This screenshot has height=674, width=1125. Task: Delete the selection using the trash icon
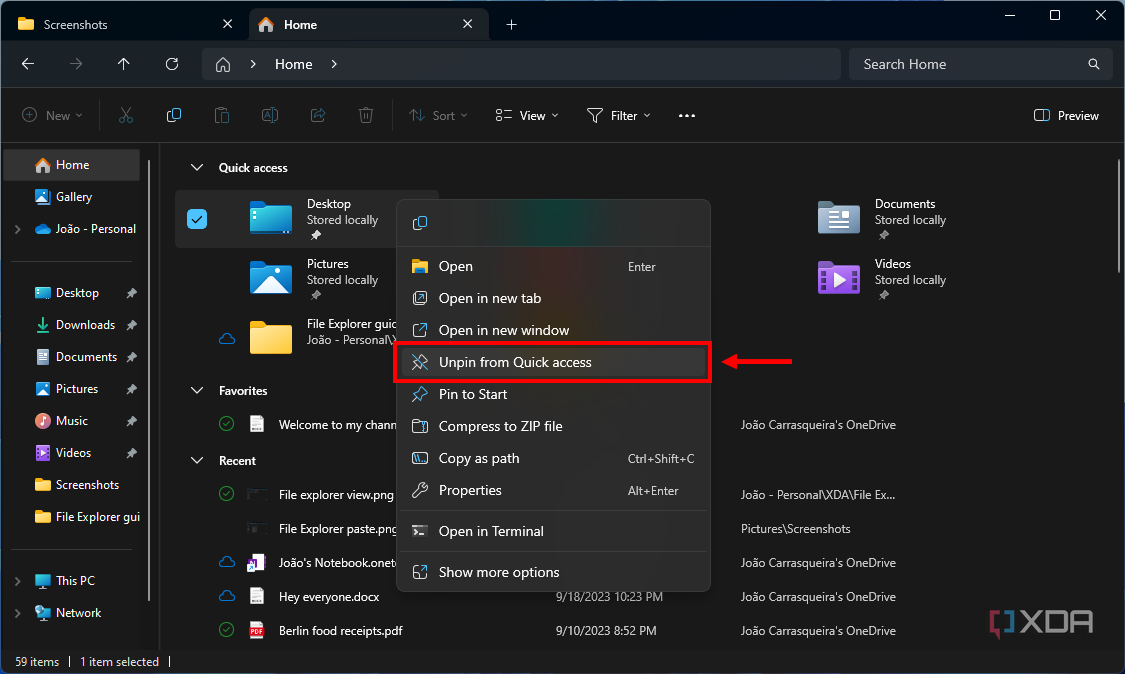click(x=365, y=115)
